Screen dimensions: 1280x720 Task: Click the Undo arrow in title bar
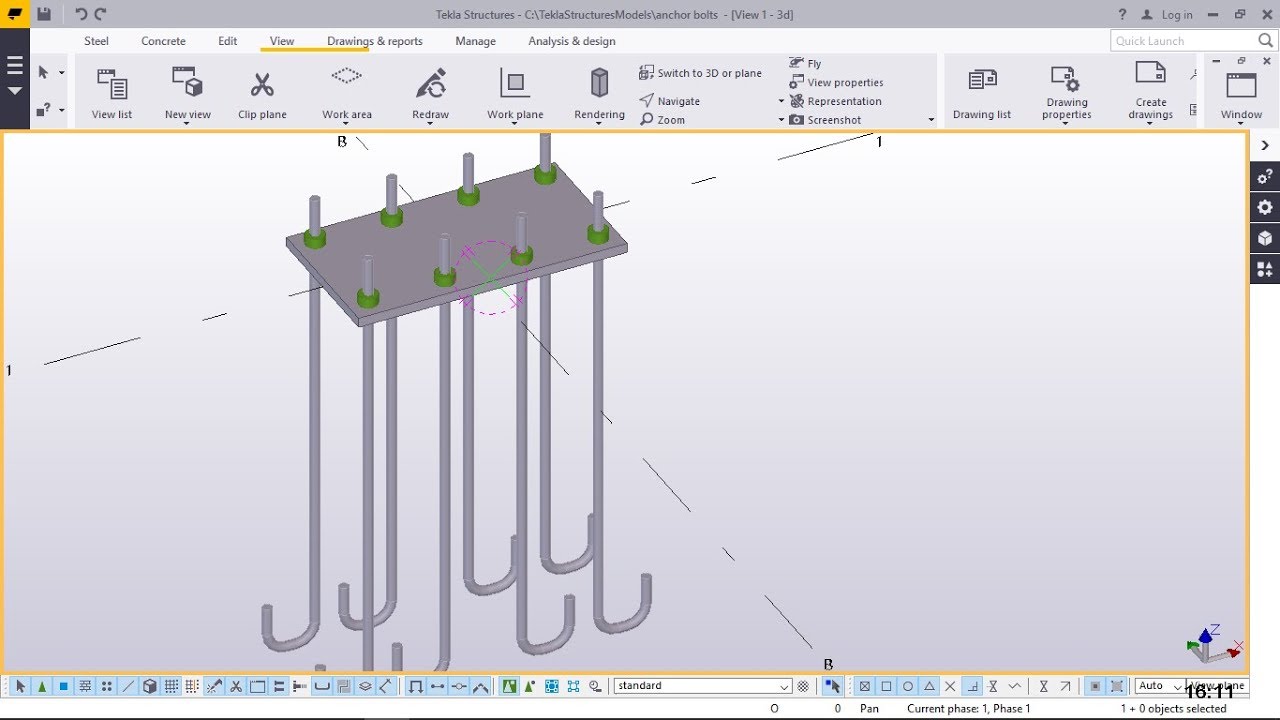pos(81,14)
